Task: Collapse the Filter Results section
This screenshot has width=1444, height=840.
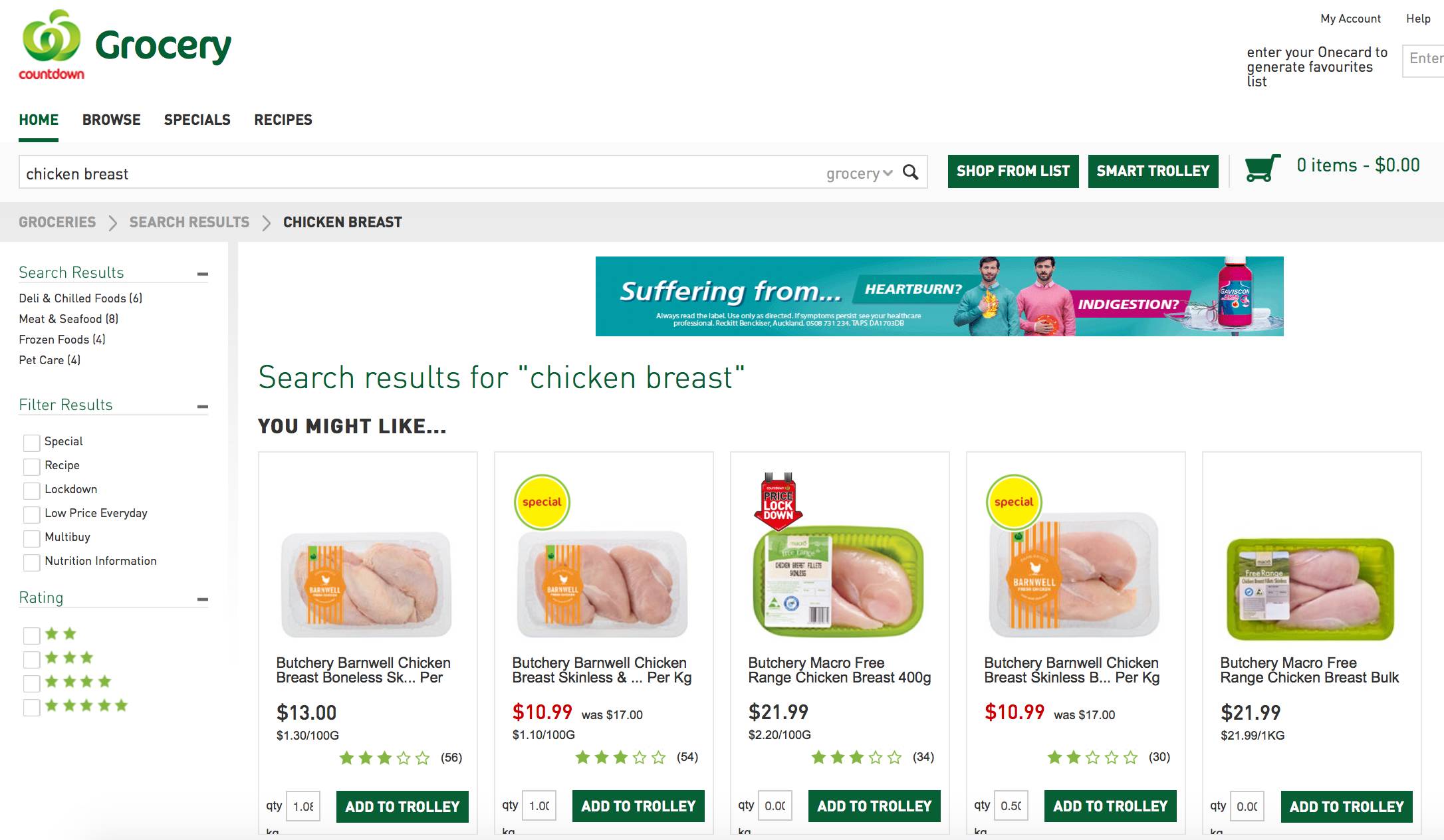Action: coord(203,406)
